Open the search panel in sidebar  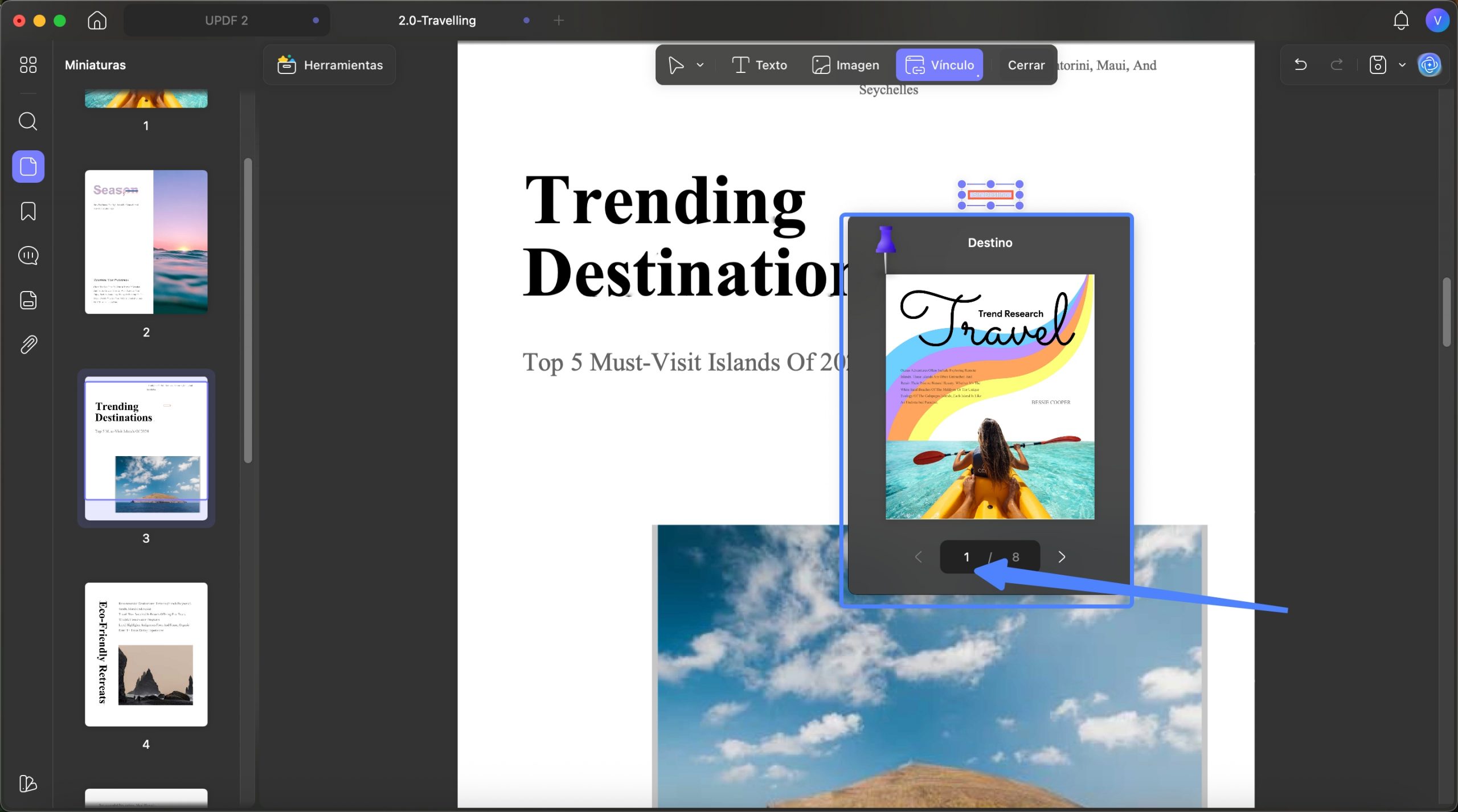pyautogui.click(x=28, y=121)
